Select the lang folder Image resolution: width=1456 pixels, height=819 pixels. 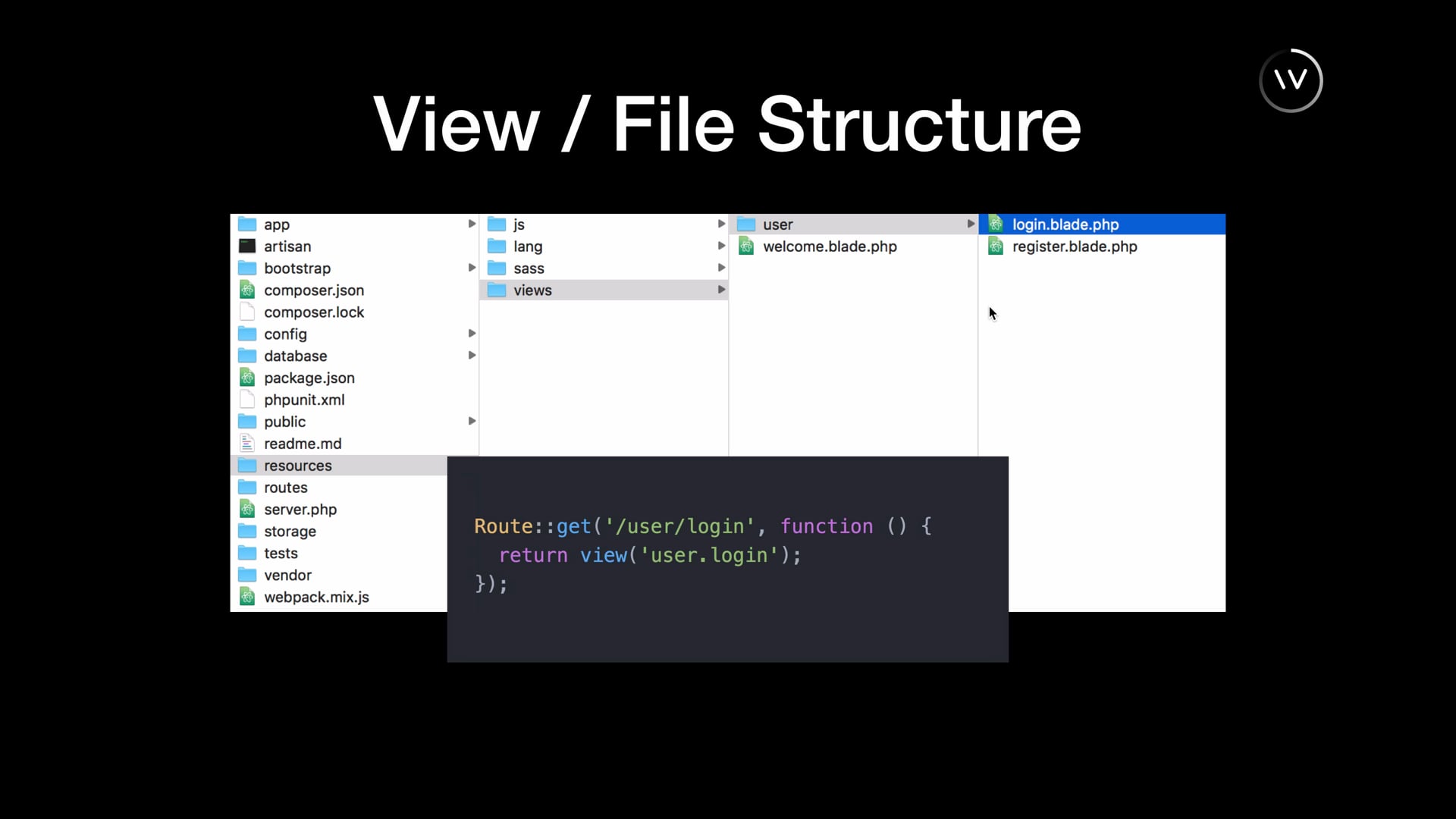click(528, 246)
